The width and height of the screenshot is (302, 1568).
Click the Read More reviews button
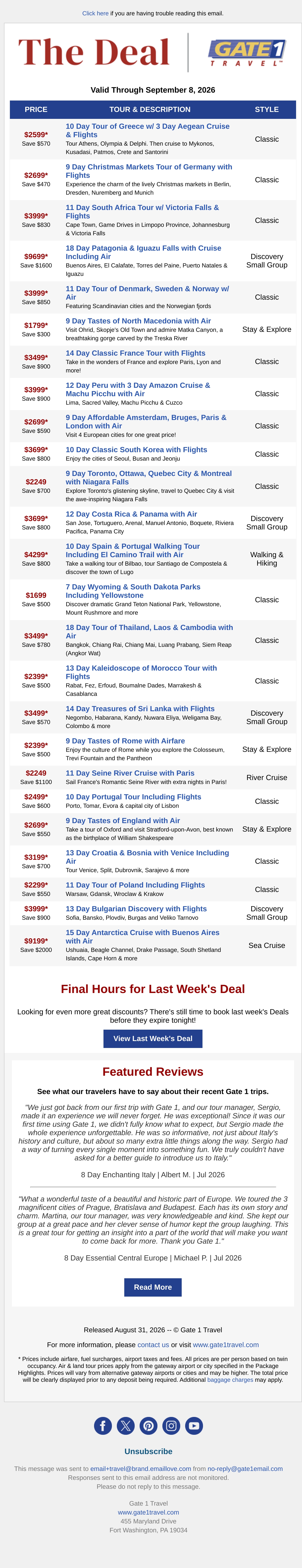coord(153,1287)
